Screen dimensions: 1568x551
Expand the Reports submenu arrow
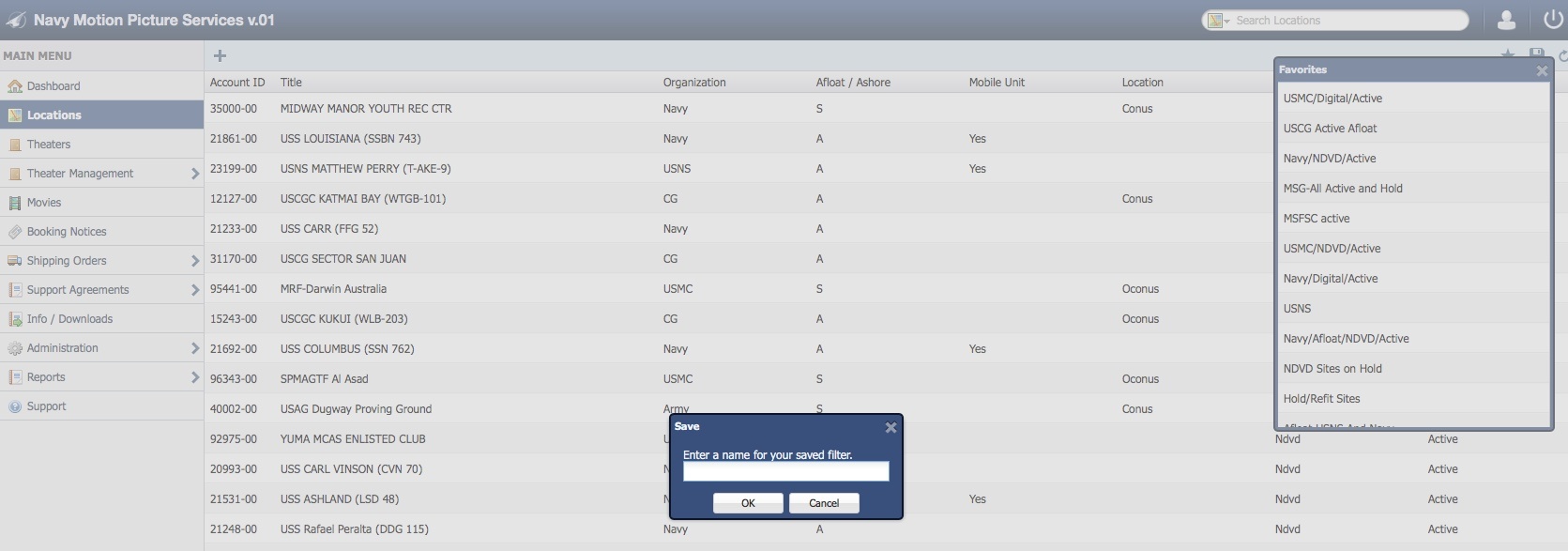click(194, 377)
